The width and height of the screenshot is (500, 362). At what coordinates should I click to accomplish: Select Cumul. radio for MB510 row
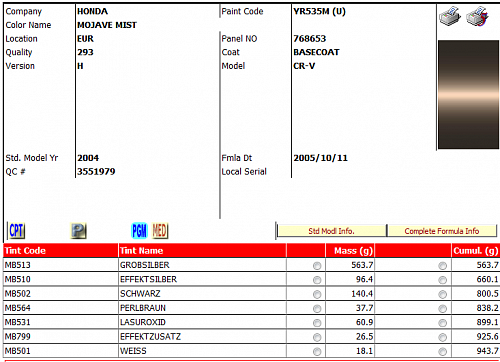click(443, 280)
